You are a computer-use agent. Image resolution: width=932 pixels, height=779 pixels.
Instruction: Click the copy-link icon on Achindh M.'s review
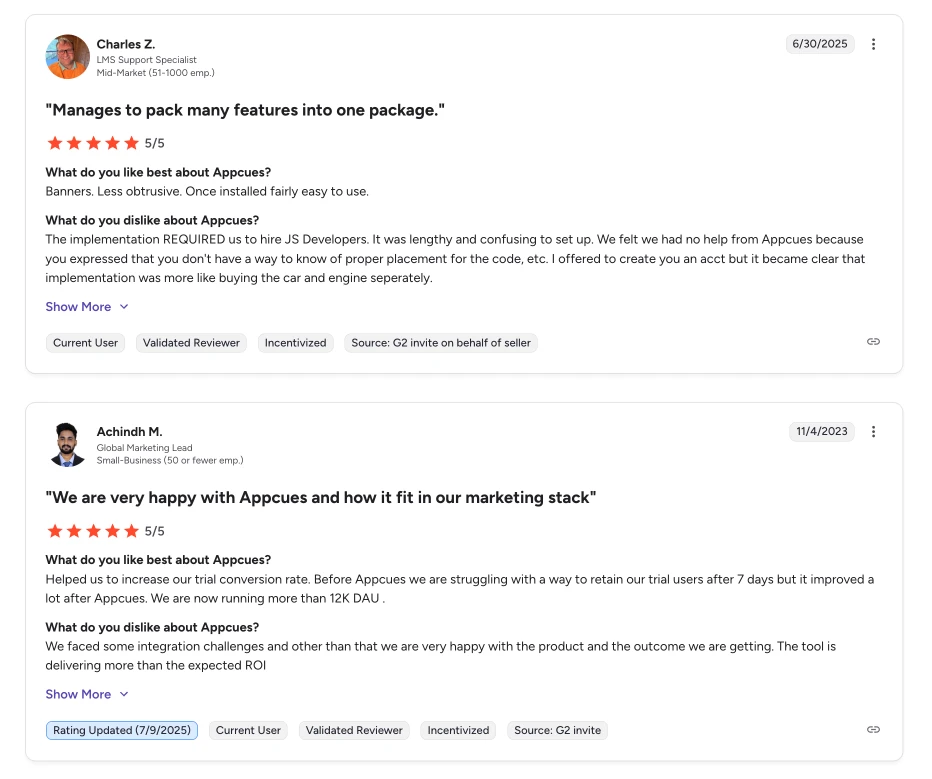coord(873,729)
